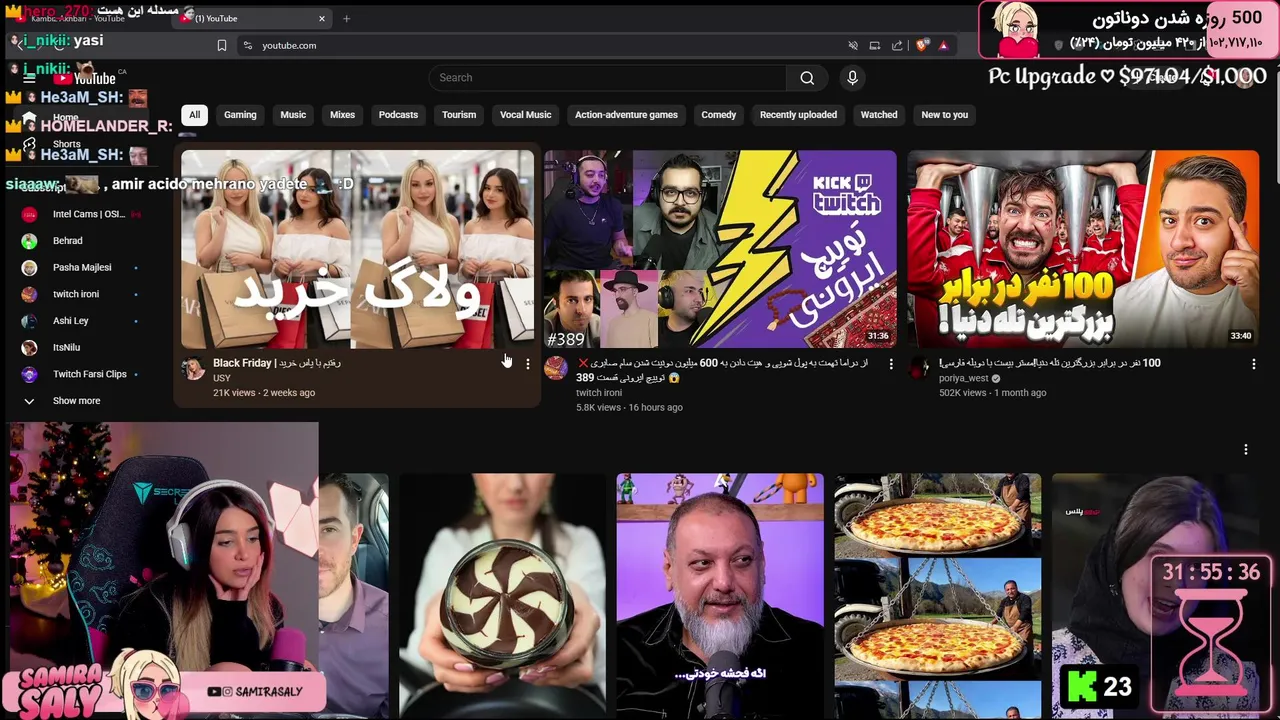
Task: Select the Music filter chip
Action: coord(293,115)
